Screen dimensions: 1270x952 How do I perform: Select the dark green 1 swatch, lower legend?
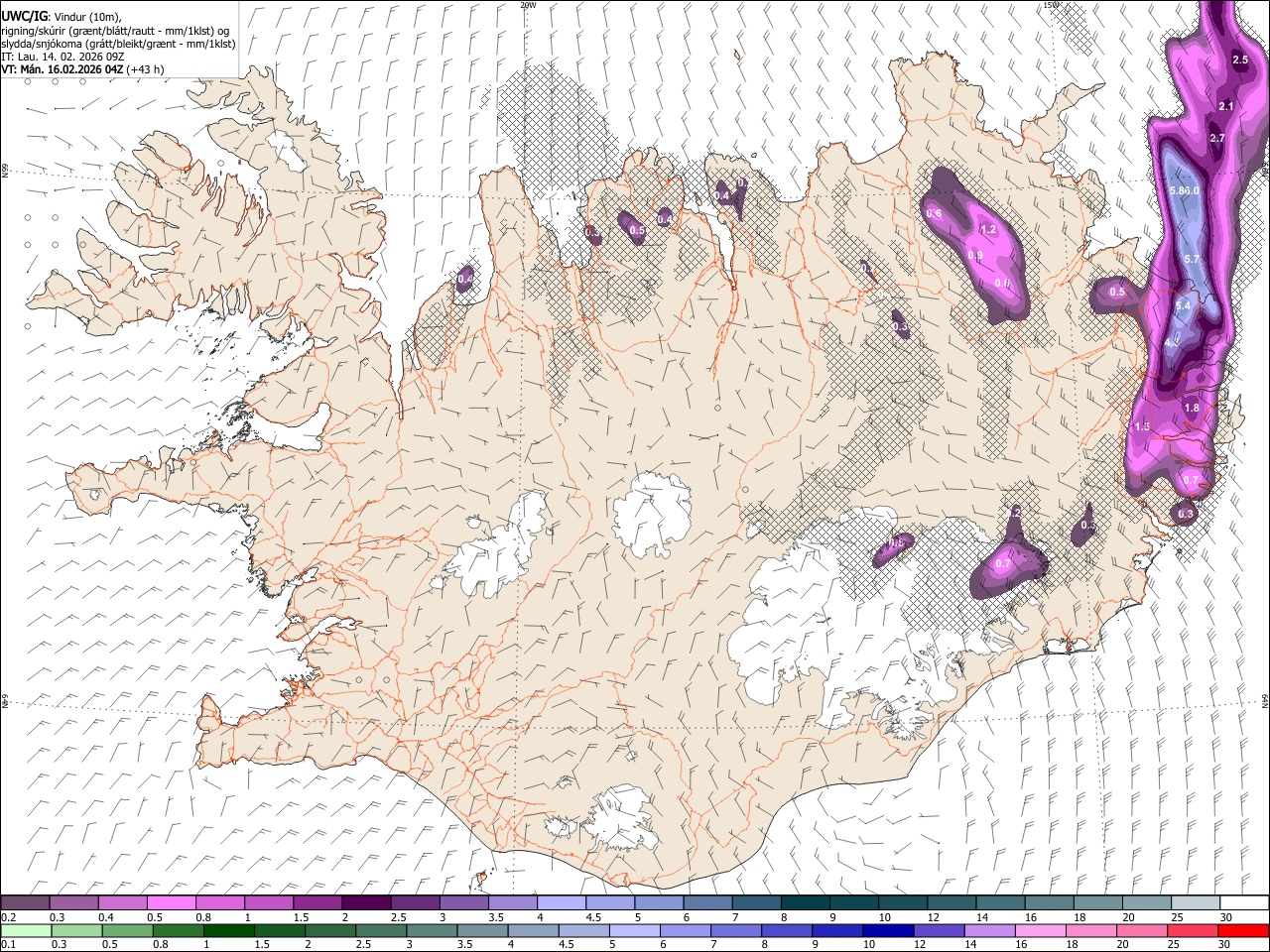tap(229, 930)
